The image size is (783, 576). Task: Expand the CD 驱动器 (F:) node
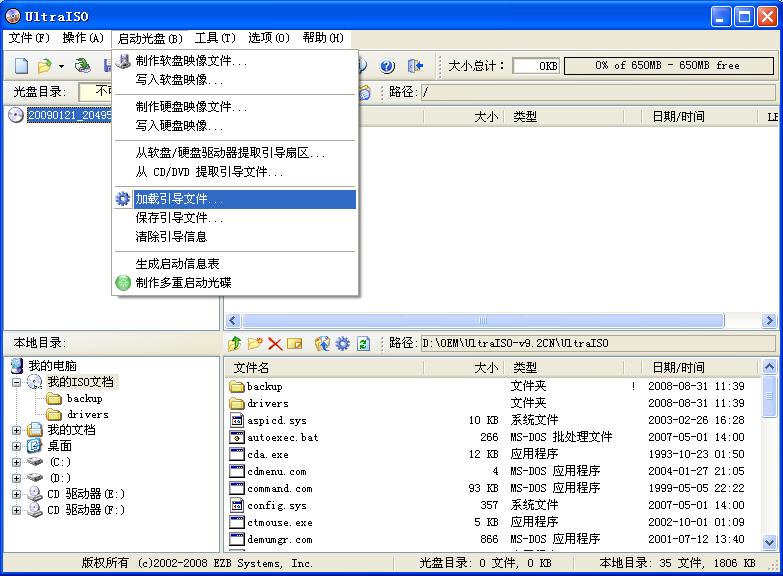(x=16, y=510)
